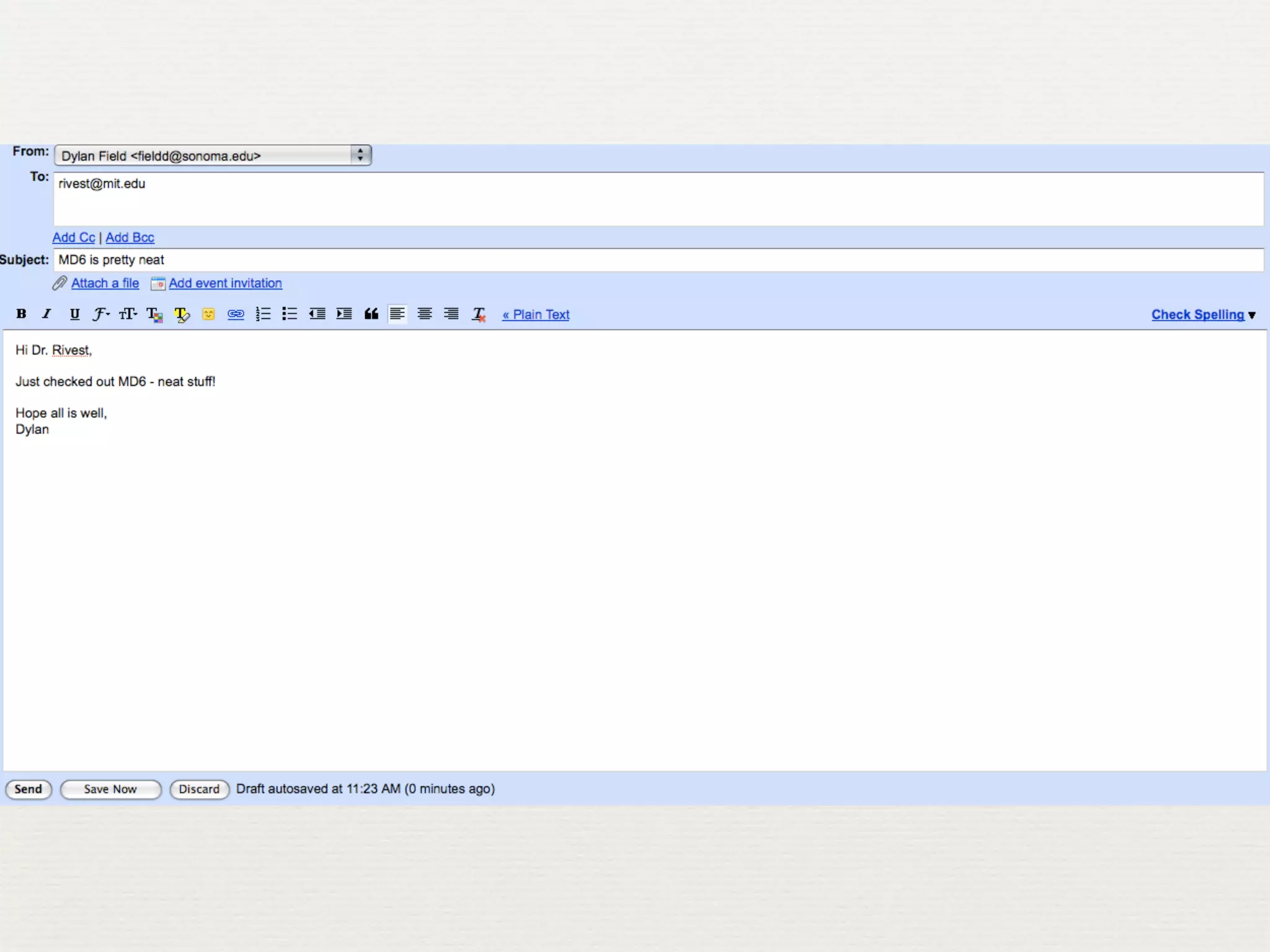Open the text color picker
The image size is (1270, 952).
pyautogui.click(x=154, y=314)
